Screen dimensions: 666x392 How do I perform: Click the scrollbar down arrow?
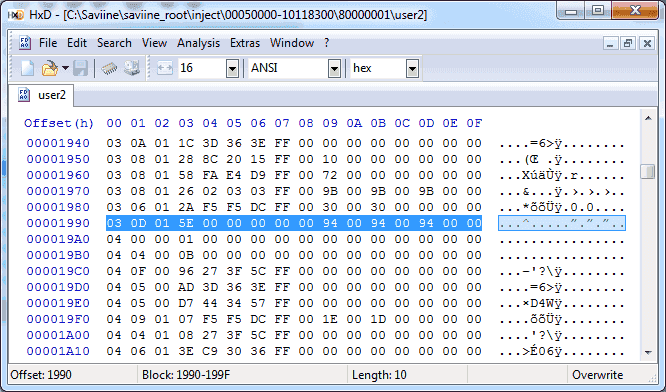click(x=648, y=353)
